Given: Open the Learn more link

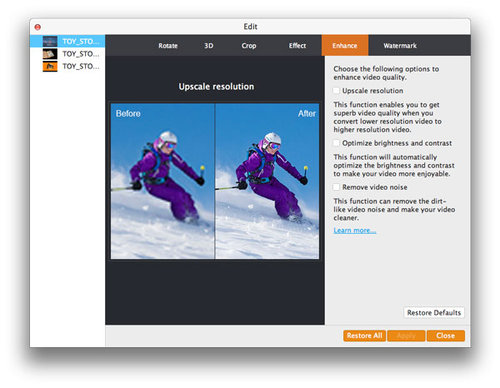Looking at the screenshot, I should [355, 230].
